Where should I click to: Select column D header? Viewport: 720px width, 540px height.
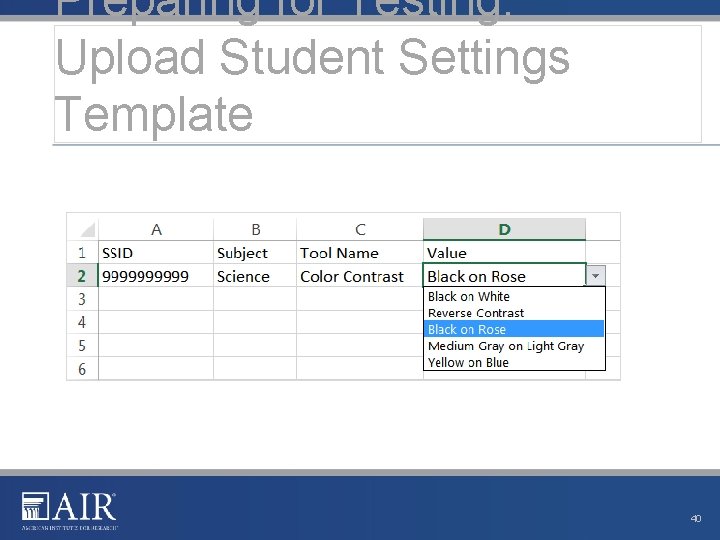[504, 229]
